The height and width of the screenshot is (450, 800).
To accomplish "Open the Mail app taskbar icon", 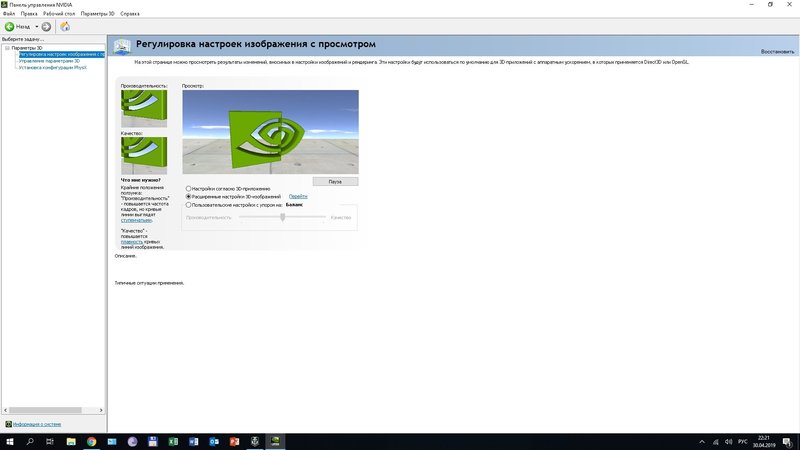I will point(112,442).
